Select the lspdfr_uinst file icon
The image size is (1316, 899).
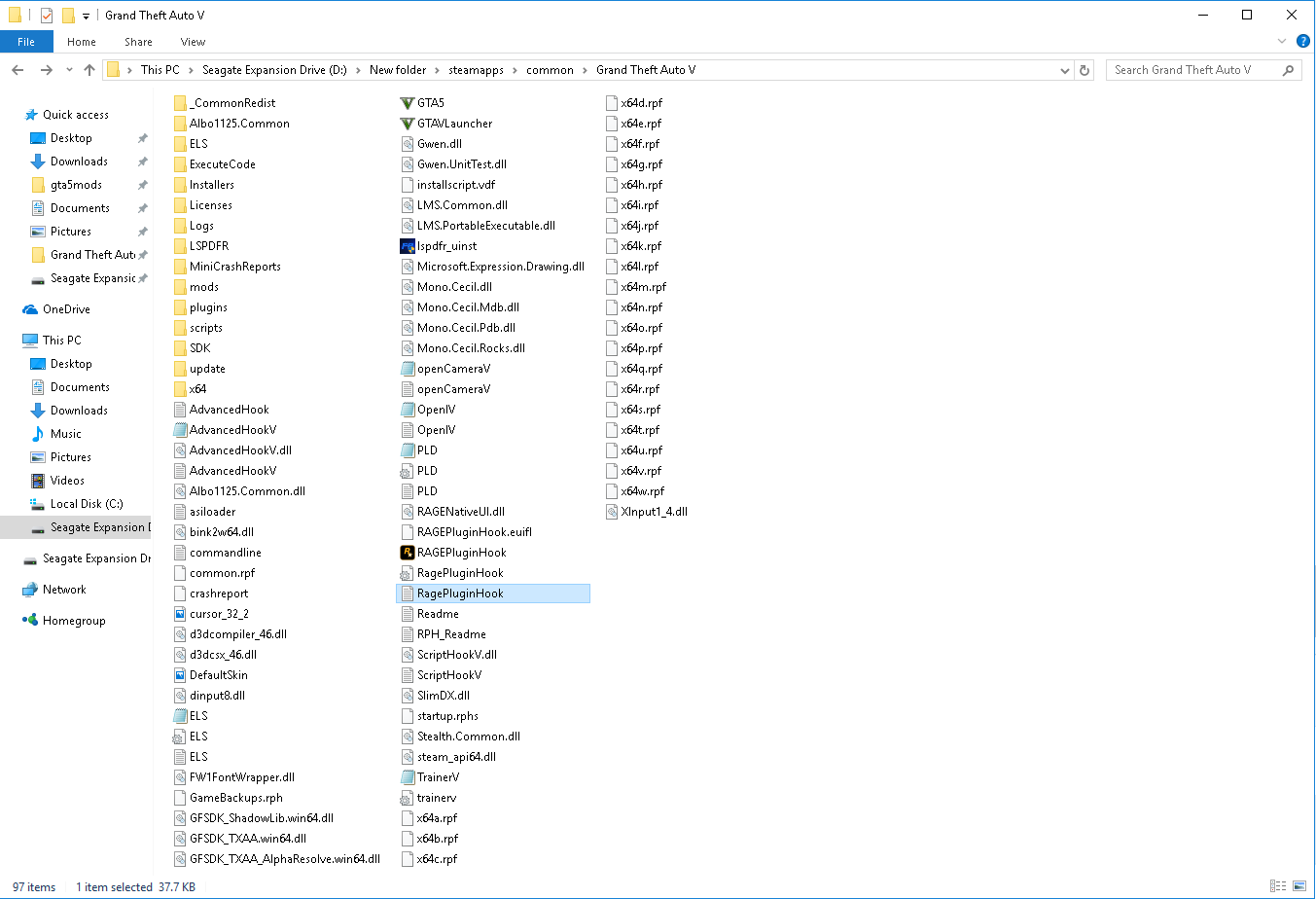[x=408, y=246]
